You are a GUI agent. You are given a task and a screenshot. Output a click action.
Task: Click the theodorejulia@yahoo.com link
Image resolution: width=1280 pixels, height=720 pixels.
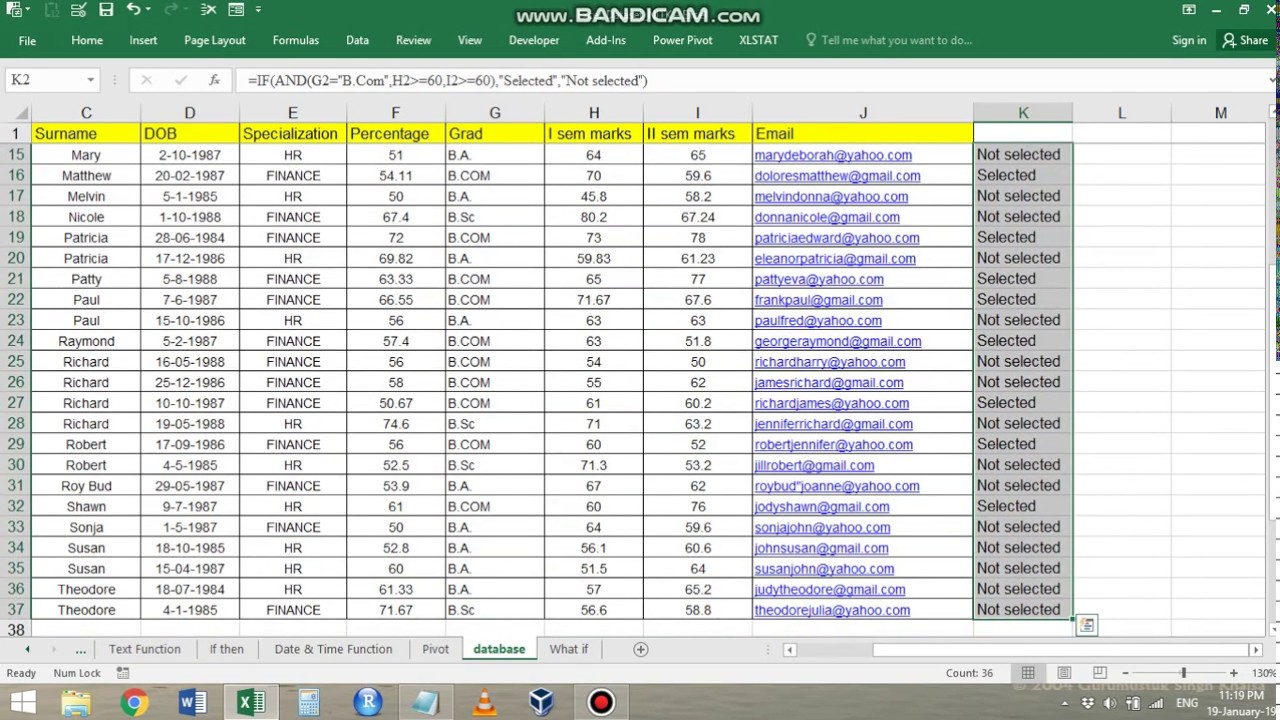832,610
